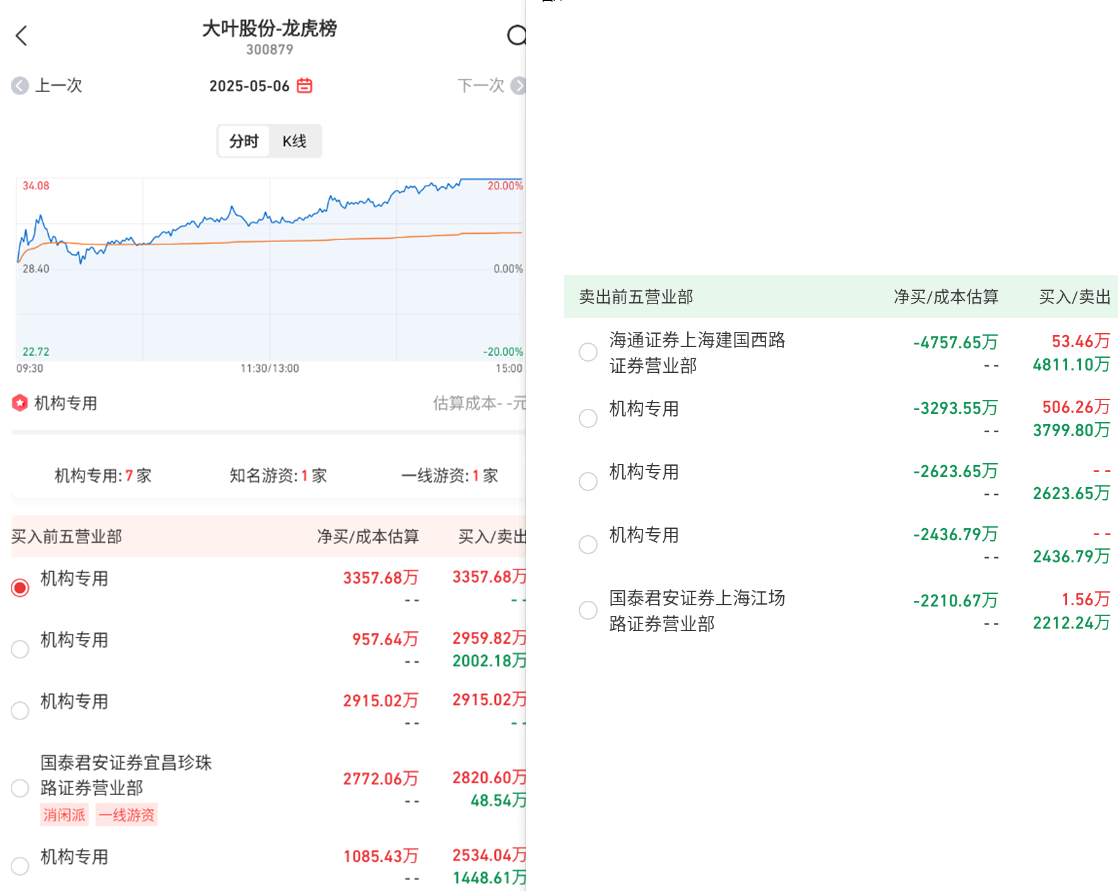This screenshot has height=891, width=1118.
Task: Select 国泰君安证券宜昌珍珠路 buyer radio button
Action: point(20,788)
